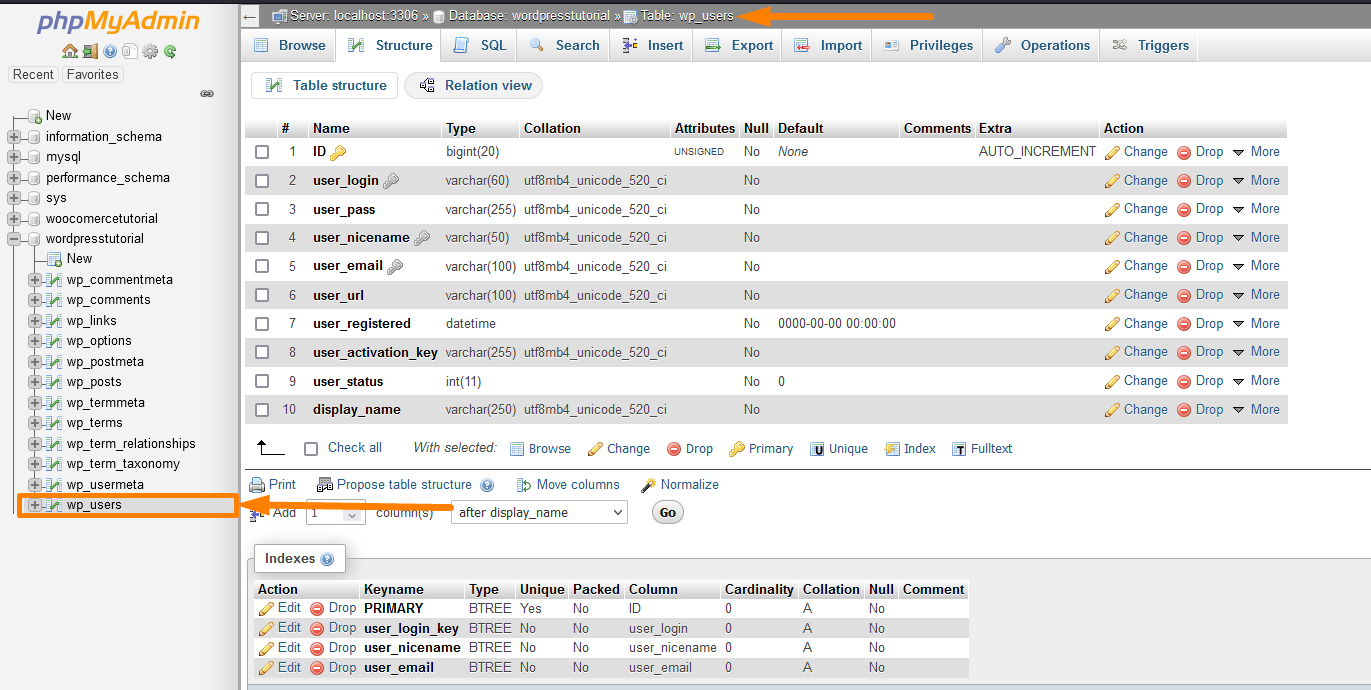Expand the mysql database node
The height and width of the screenshot is (690, 1371).
pos(14,157)
